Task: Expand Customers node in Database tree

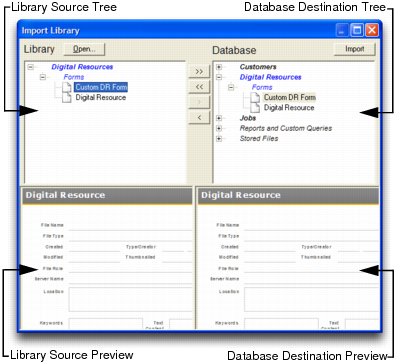Action: [219, 67]
